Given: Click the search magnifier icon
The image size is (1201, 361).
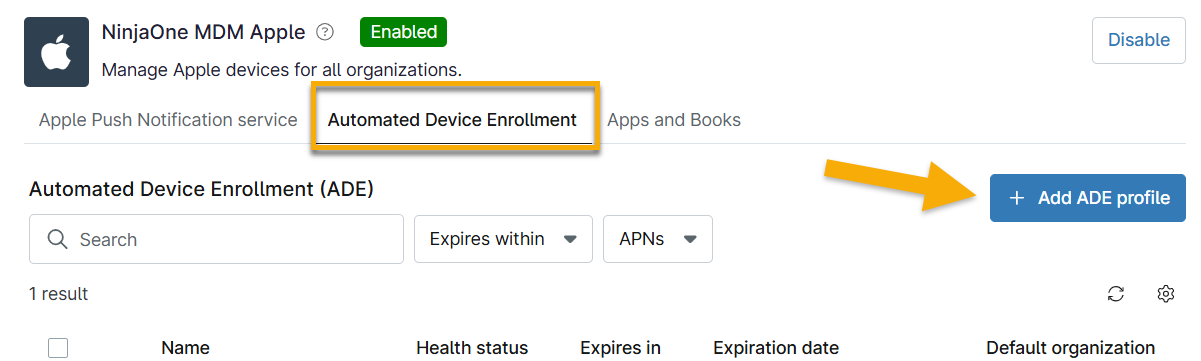Looking at the screenshot, I should 58,239.
